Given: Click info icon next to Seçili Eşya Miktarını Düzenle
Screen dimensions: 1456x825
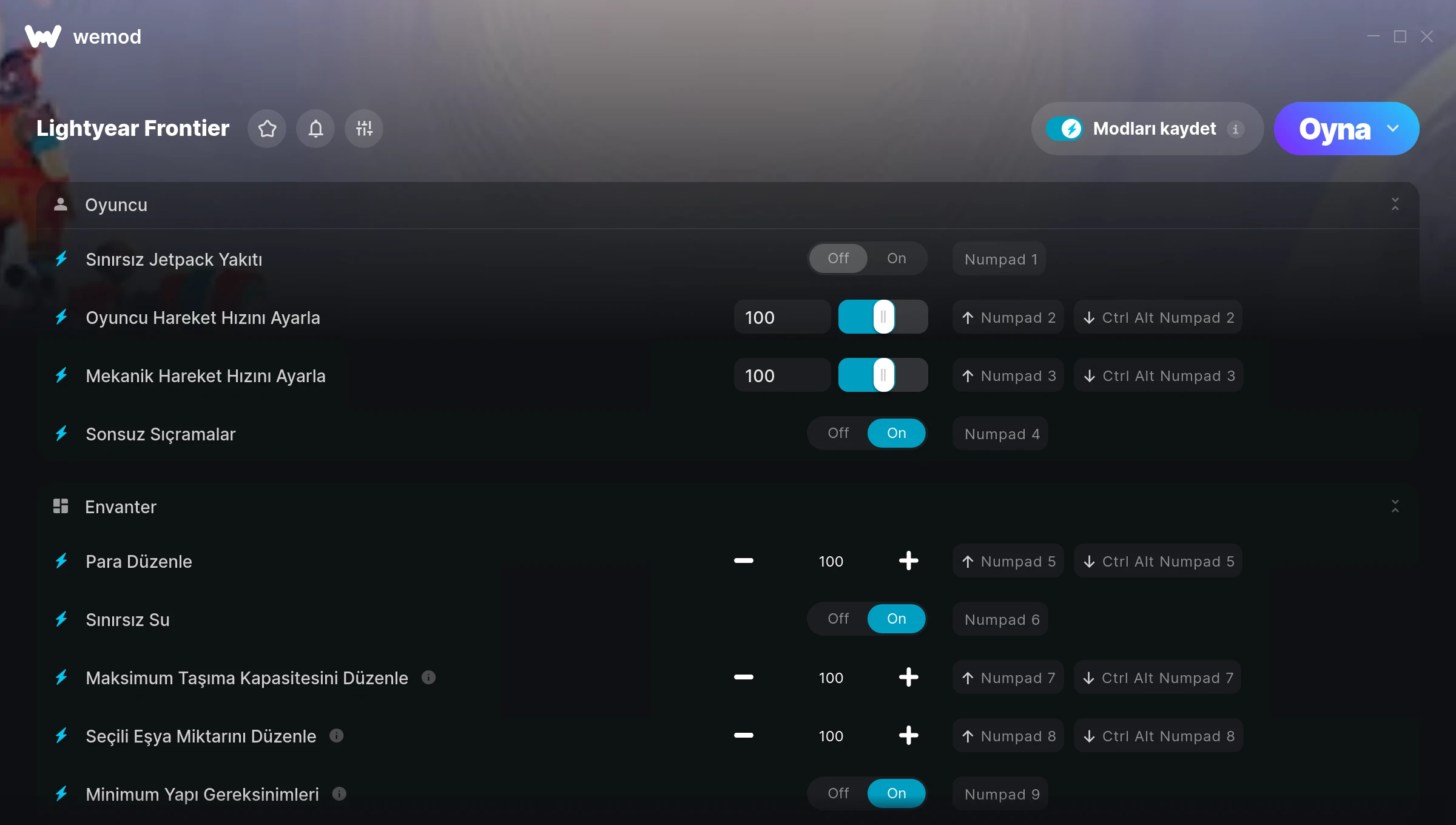Looking at the screenshot, I should (x=337, y=736).
